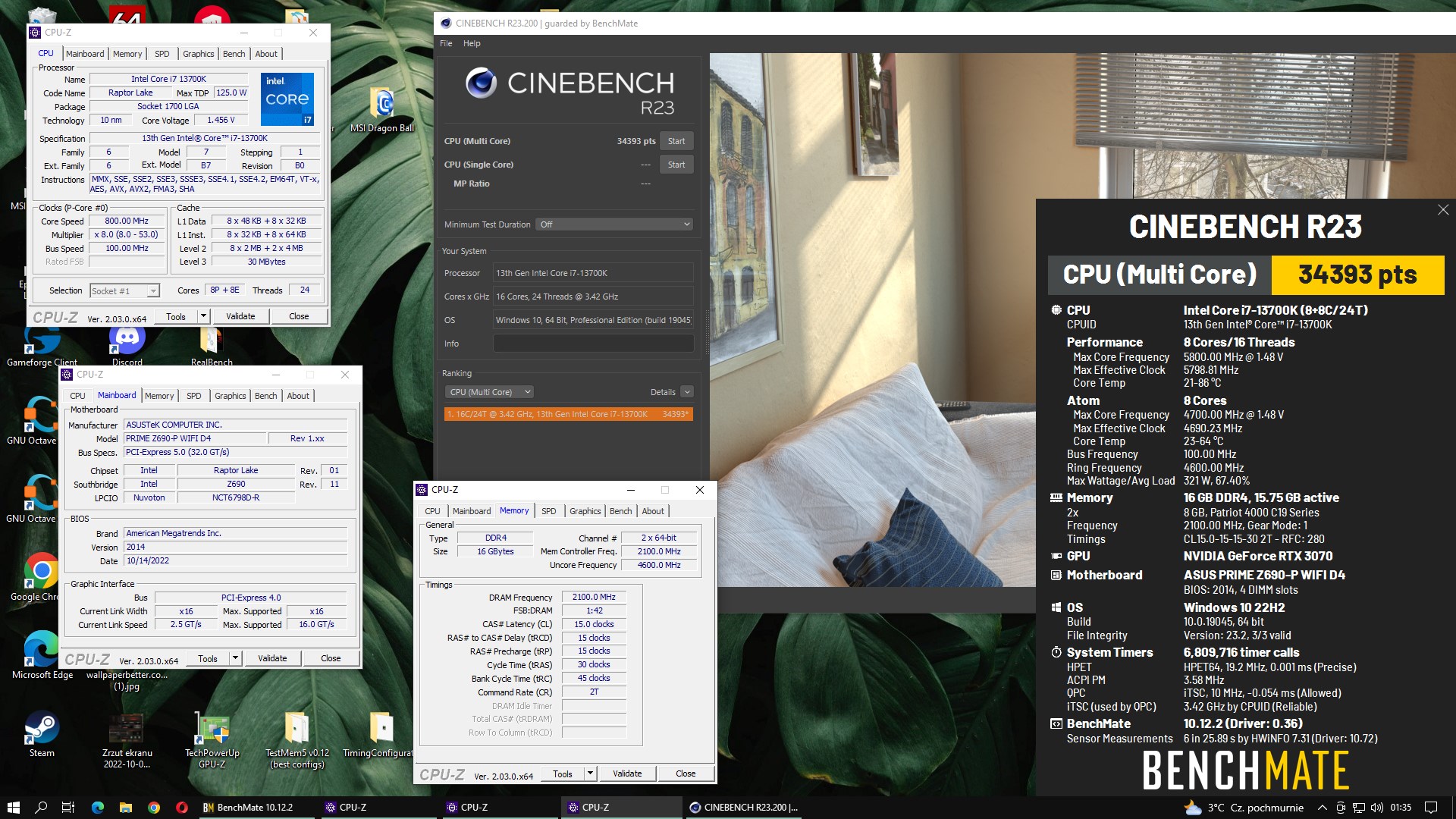Image resolution: width=1456 pixels, height=819 pixels.
Task: Start the CPU (Single Core) test
Action: click(676, 165)
